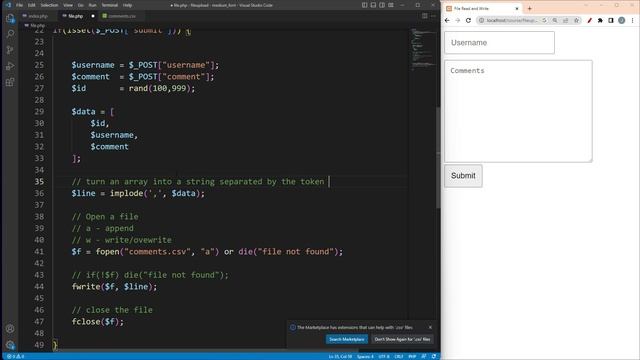Switch to the index.php editor tab
The image size is (640, 360).
38,16
